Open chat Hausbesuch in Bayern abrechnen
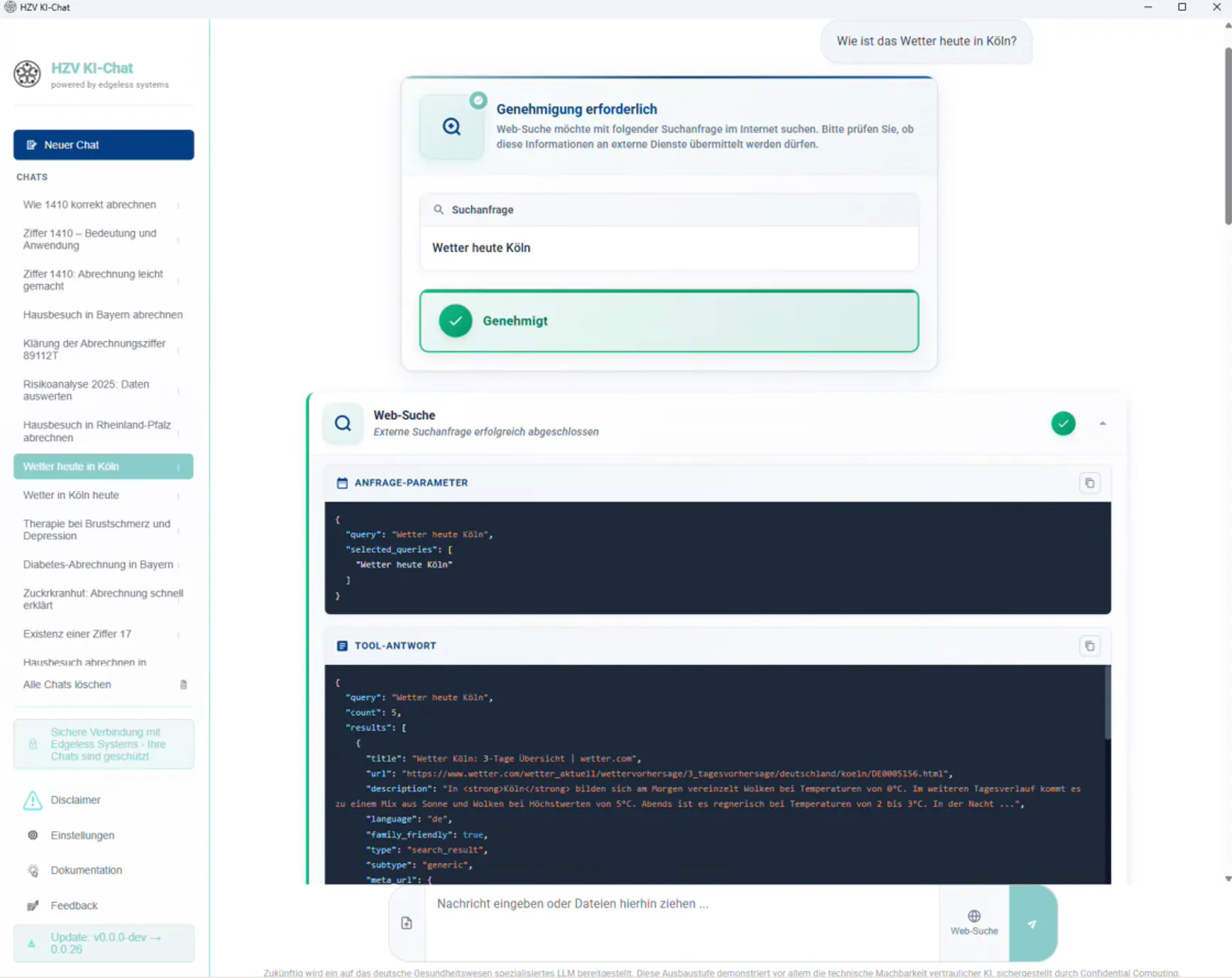This screenshot has height=978, width=1232. pos(103,314)
